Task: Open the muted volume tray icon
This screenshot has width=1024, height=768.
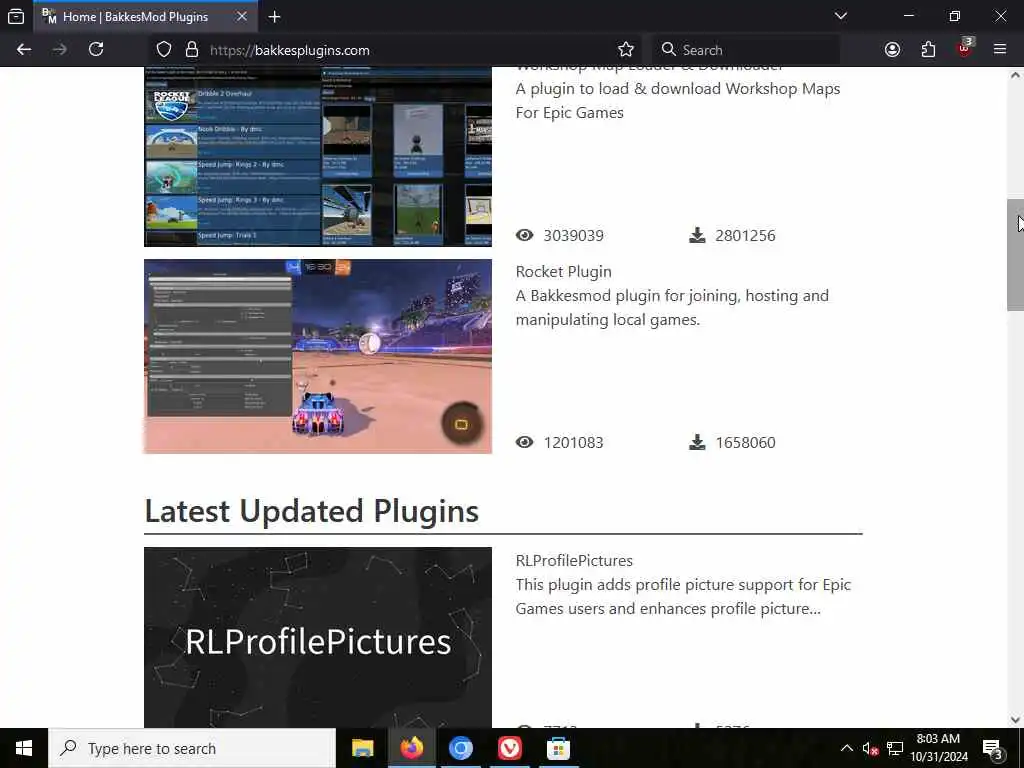Action: coord(870,749)
